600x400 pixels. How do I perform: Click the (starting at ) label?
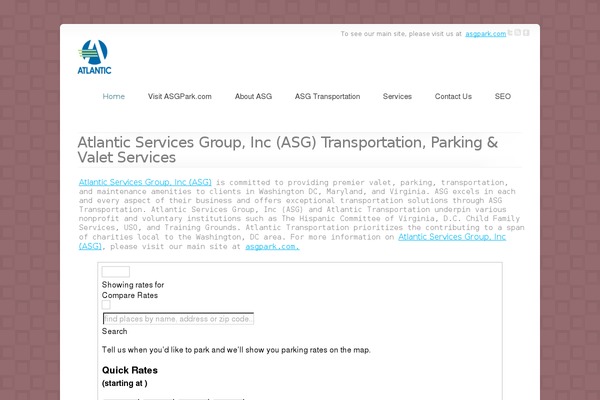point(124,383)
